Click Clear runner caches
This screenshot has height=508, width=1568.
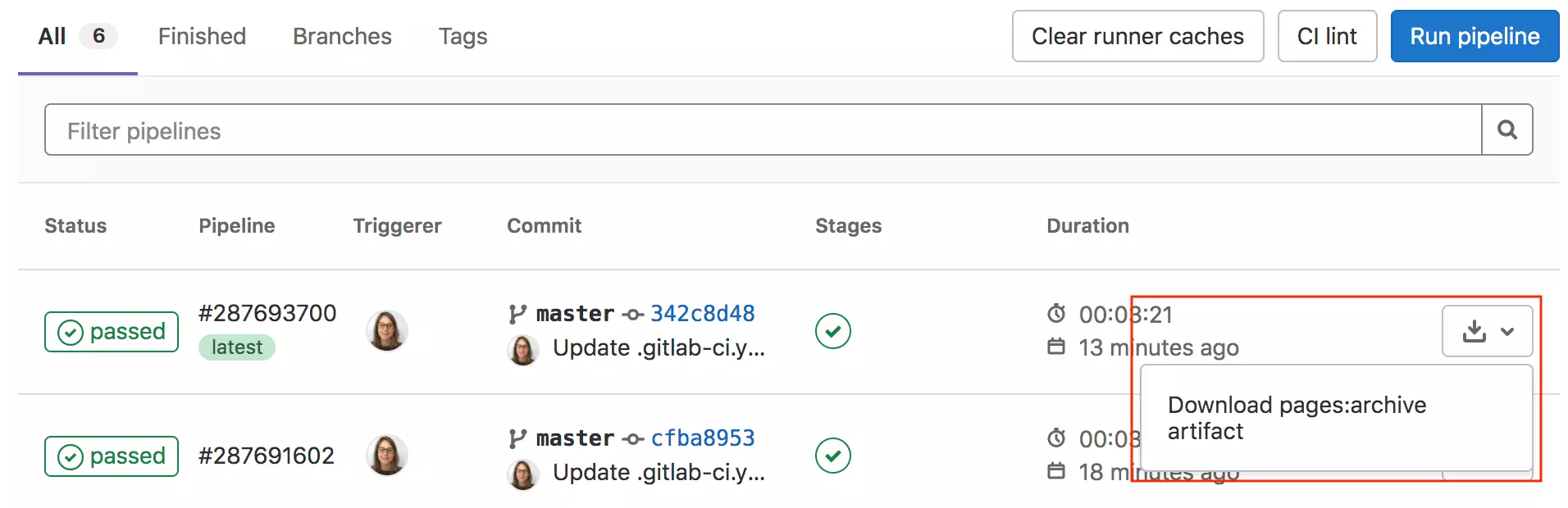[1138, 36]
